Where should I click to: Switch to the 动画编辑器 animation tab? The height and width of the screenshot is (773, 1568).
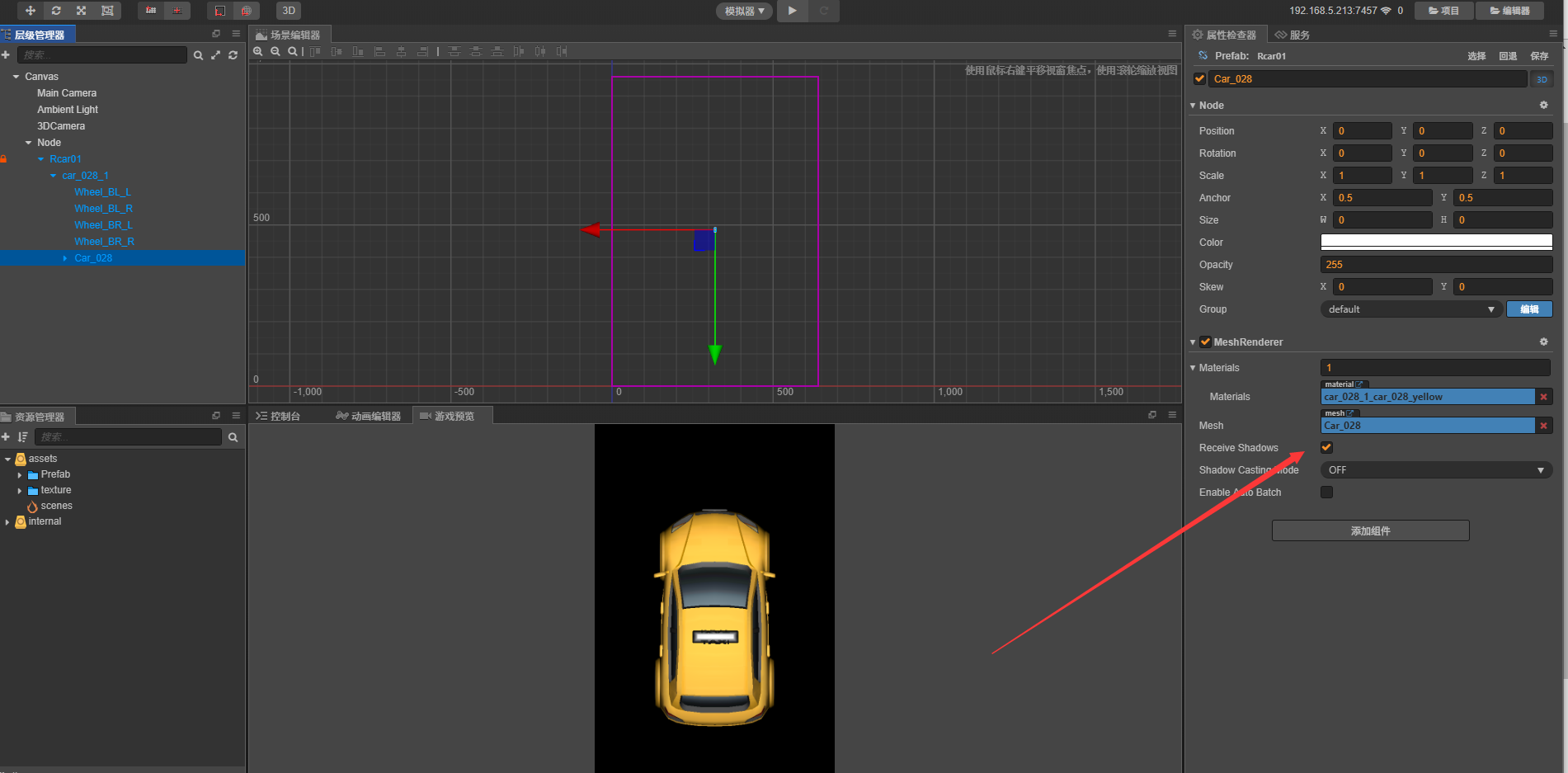click(369, 416)
